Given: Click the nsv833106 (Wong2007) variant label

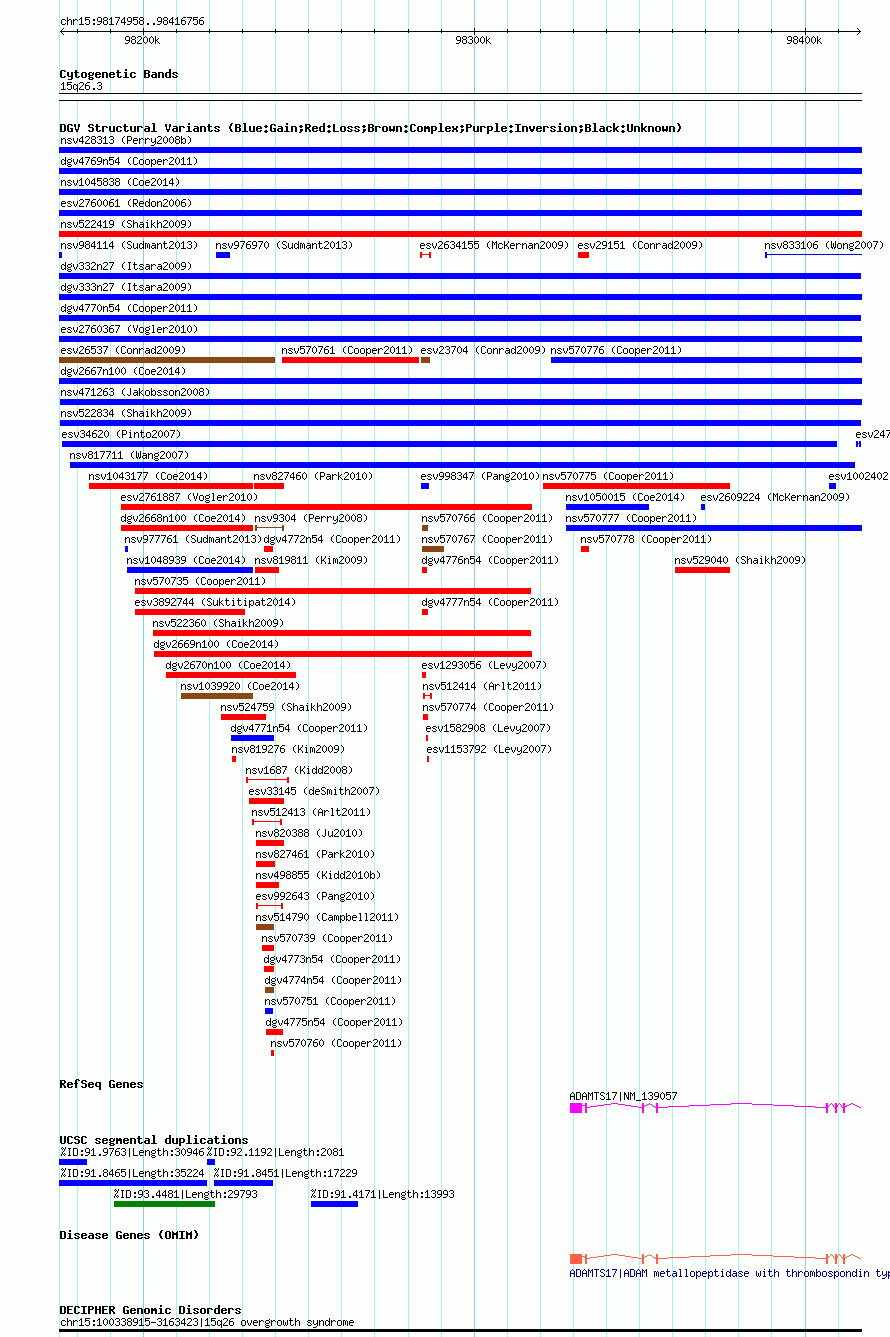Looking at the screenshot, I should (x=824, y=245).
